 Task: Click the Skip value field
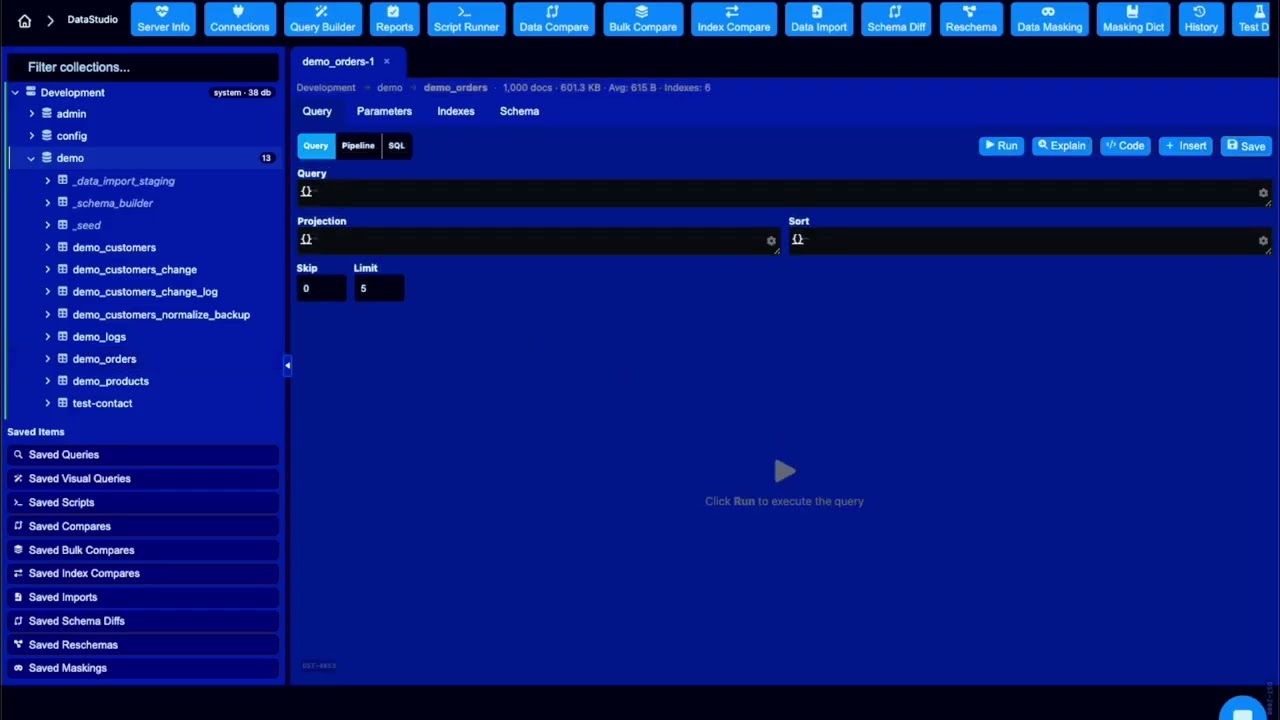coord(321,289)
